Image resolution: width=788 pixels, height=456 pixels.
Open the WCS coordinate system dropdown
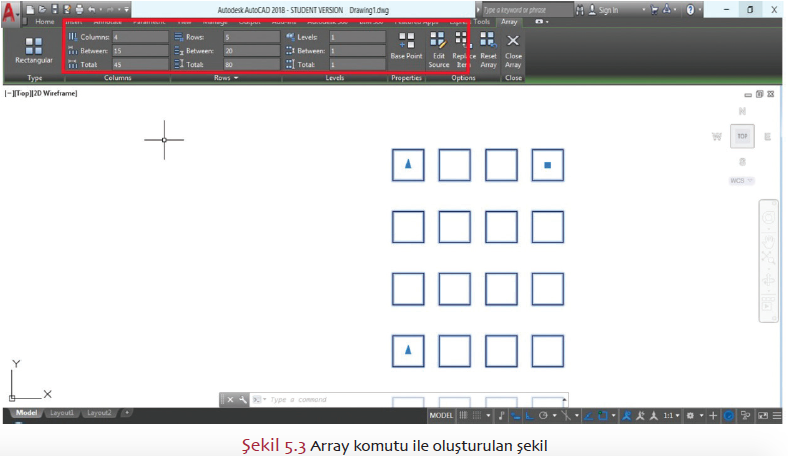742,181
